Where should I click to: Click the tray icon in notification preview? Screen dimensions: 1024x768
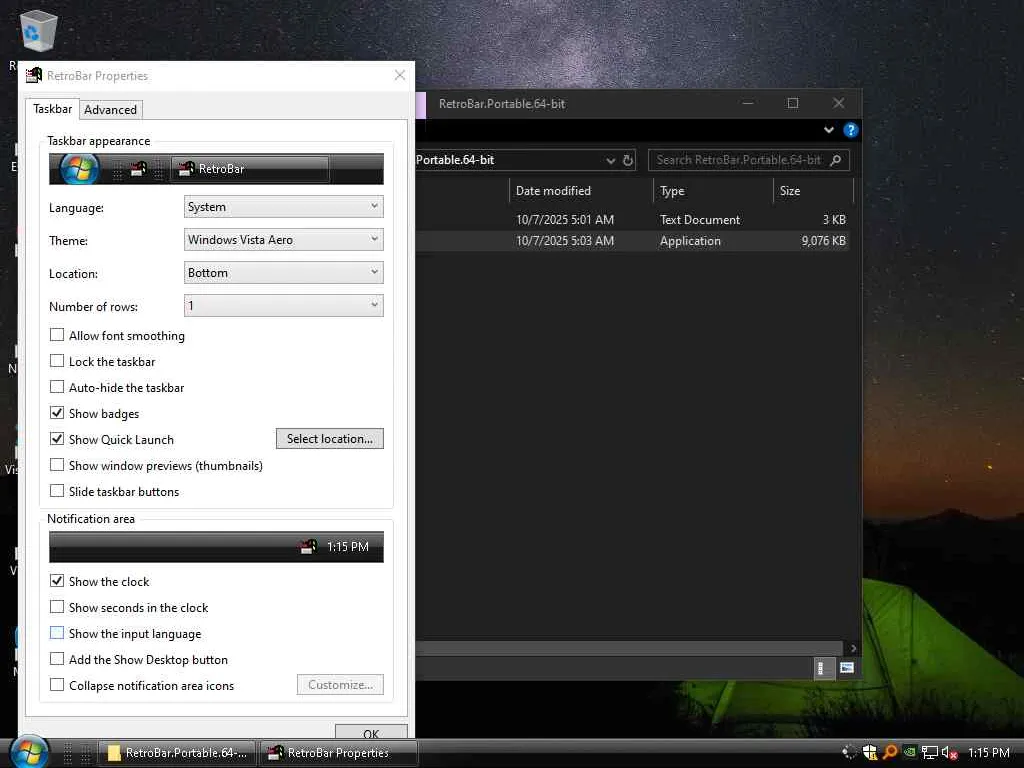click(308, 547)
